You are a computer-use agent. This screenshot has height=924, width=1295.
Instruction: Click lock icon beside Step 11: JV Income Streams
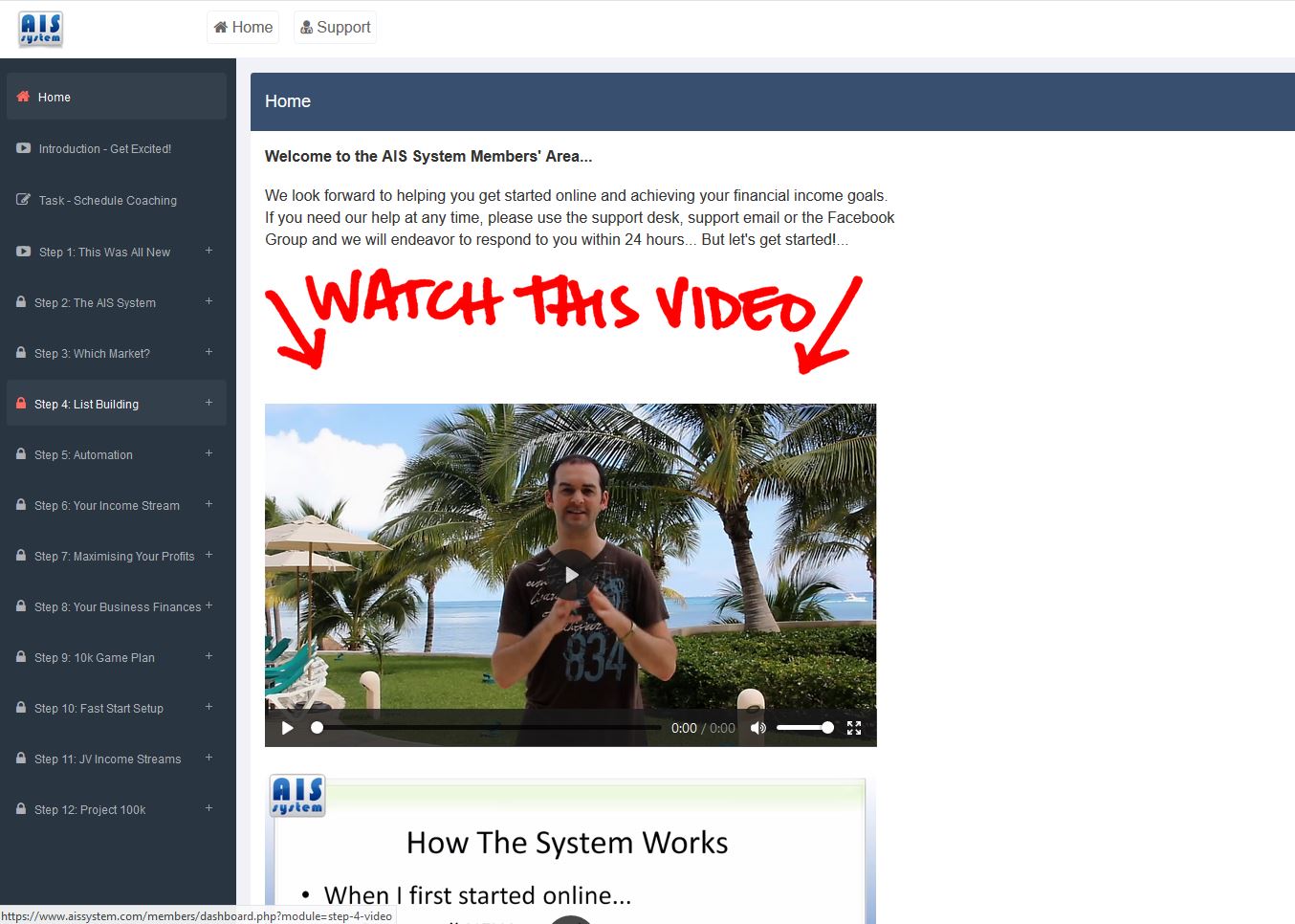(21, 758)
